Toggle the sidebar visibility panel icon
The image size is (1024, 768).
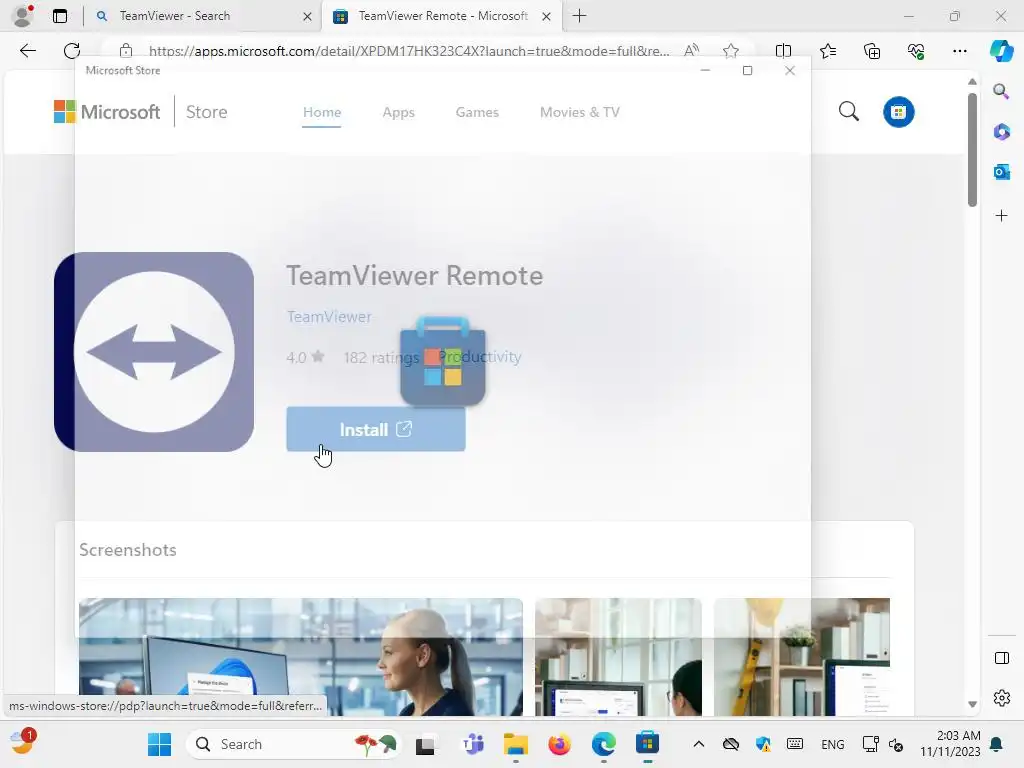coord(1001,658)
